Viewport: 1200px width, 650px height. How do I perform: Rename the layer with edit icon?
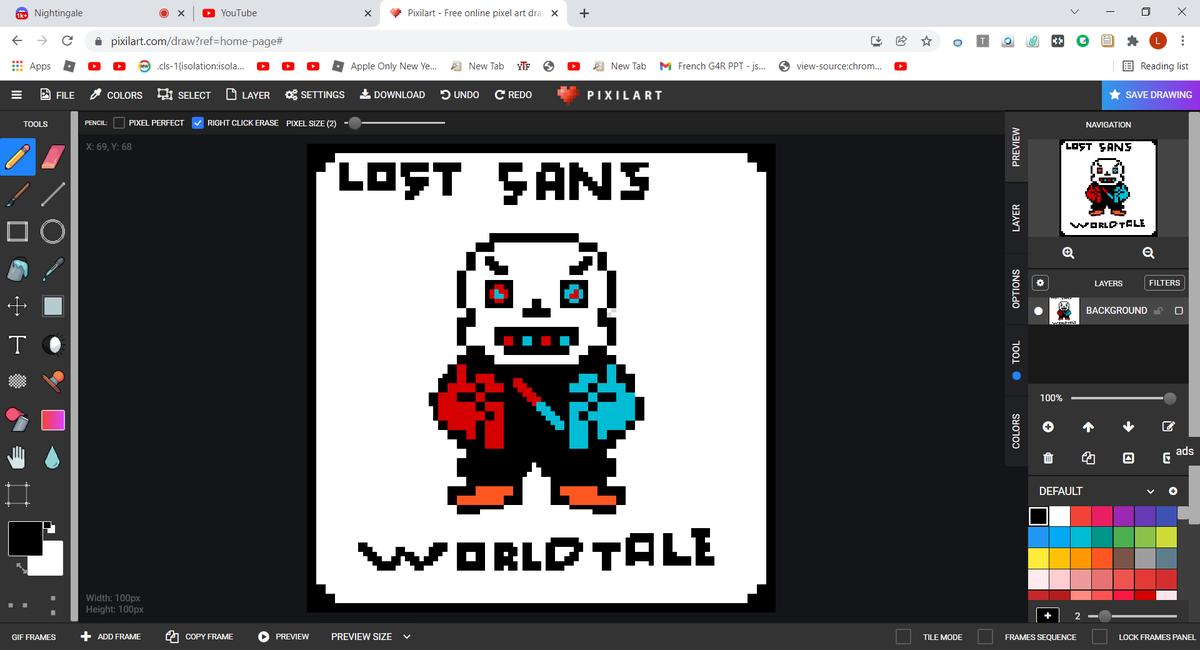(1167, 427)
